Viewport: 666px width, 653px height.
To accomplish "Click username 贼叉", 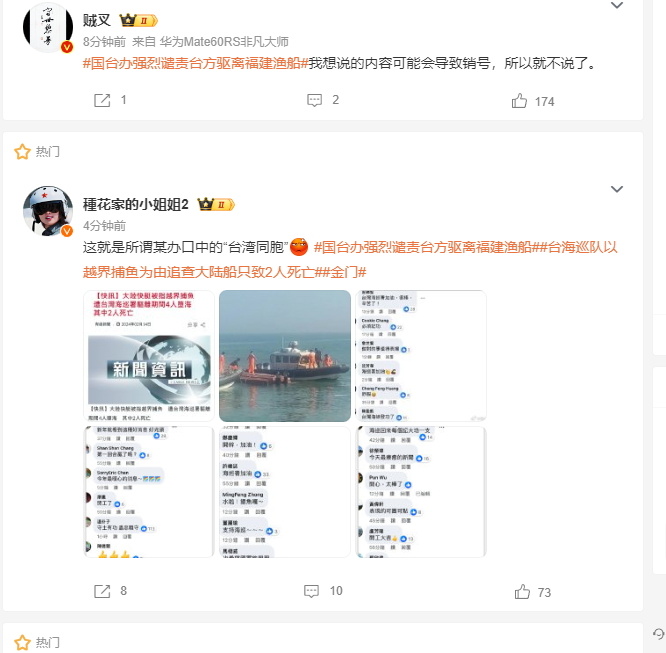I will coord(97,20).
